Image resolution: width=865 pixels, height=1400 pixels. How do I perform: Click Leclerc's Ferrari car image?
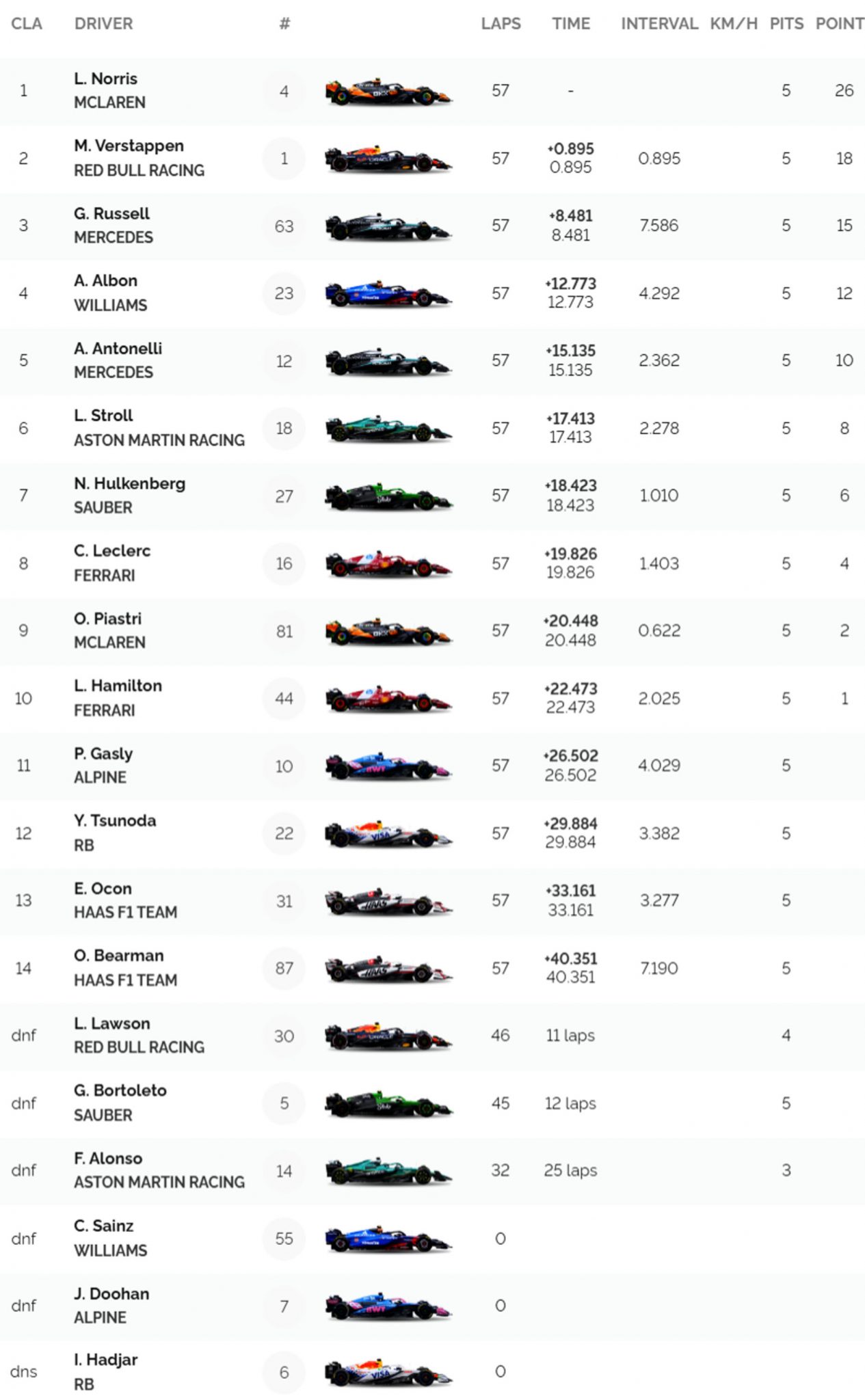click(x=388, y=564)
